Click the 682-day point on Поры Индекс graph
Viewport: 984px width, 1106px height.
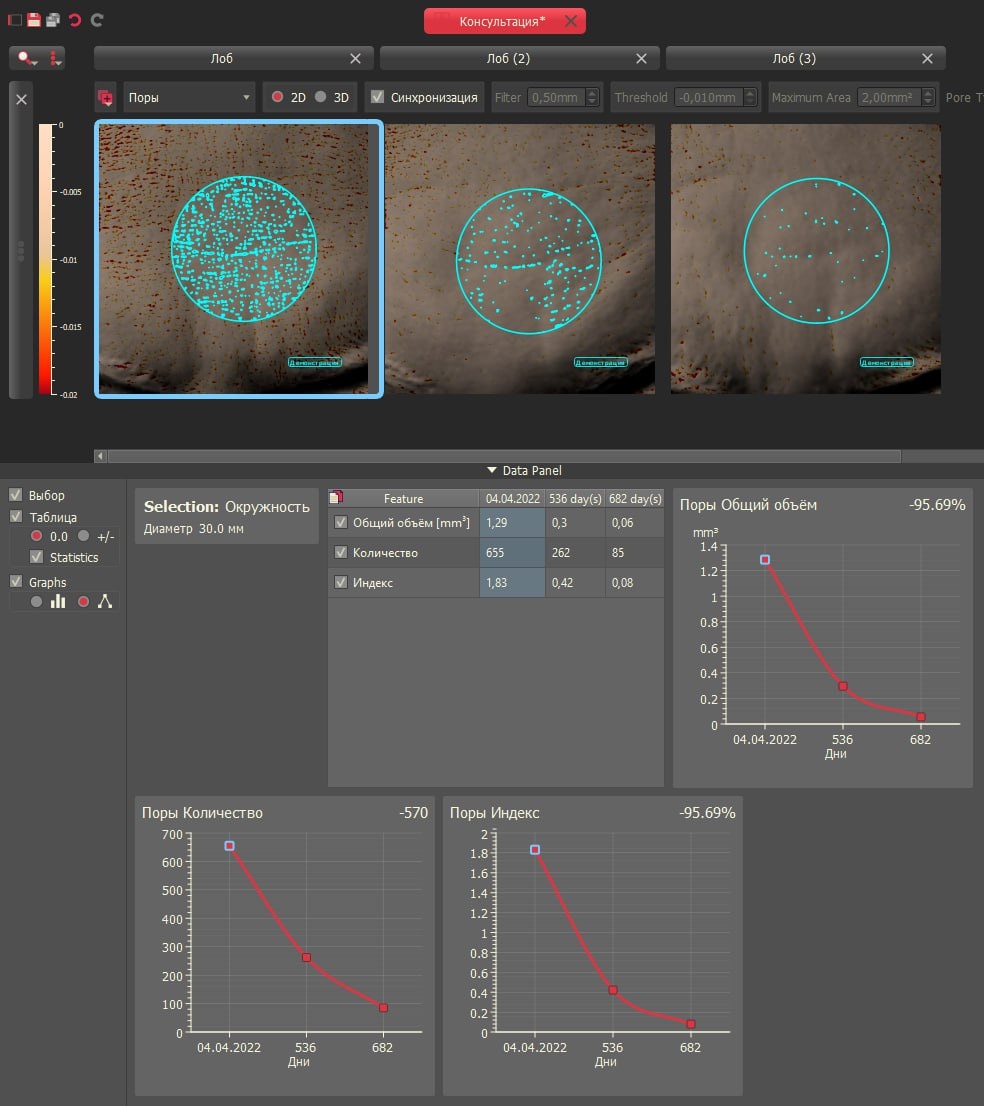[691, 1023]
